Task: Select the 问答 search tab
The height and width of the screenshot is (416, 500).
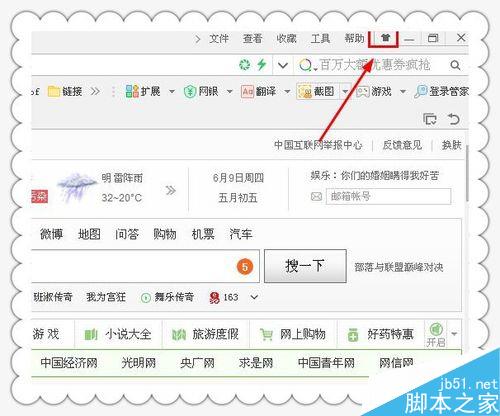Action: click(x=127, y=234)
